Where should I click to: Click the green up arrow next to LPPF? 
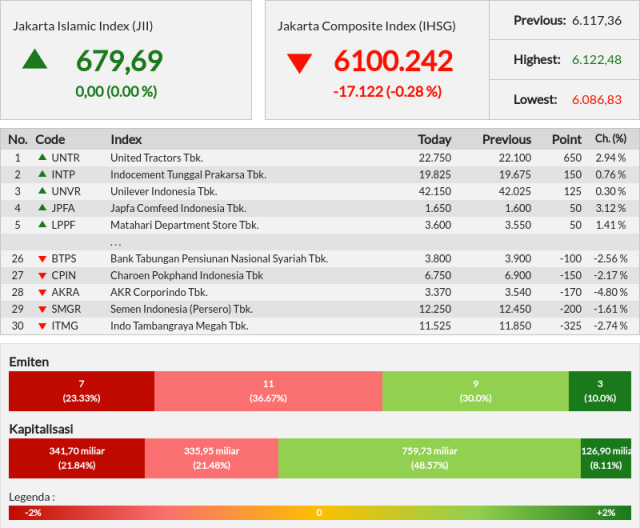click(x=42, y=224)
